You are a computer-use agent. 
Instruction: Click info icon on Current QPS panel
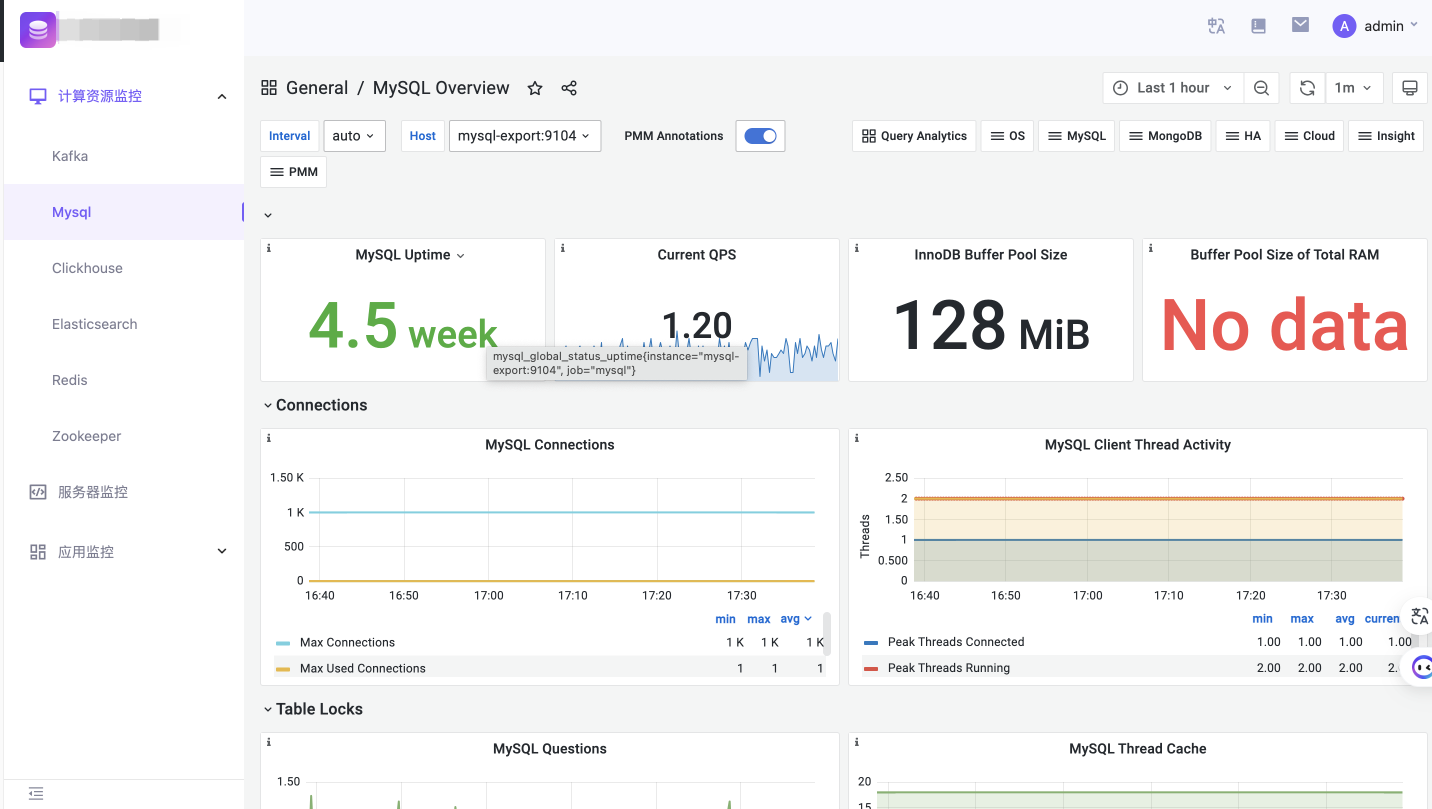pos(563,248)
